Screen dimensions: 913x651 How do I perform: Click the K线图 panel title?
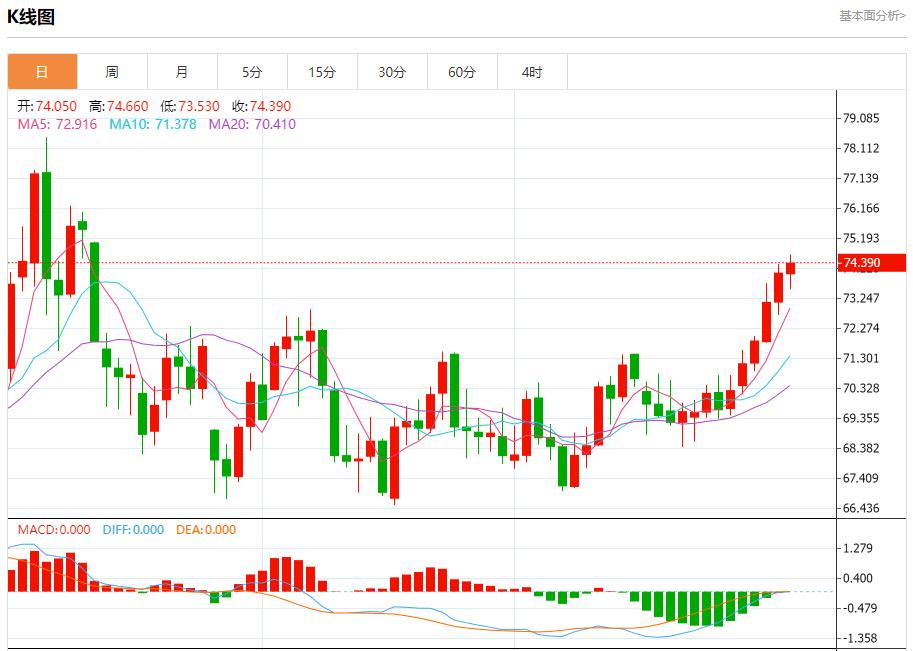[x=31, y=17]
